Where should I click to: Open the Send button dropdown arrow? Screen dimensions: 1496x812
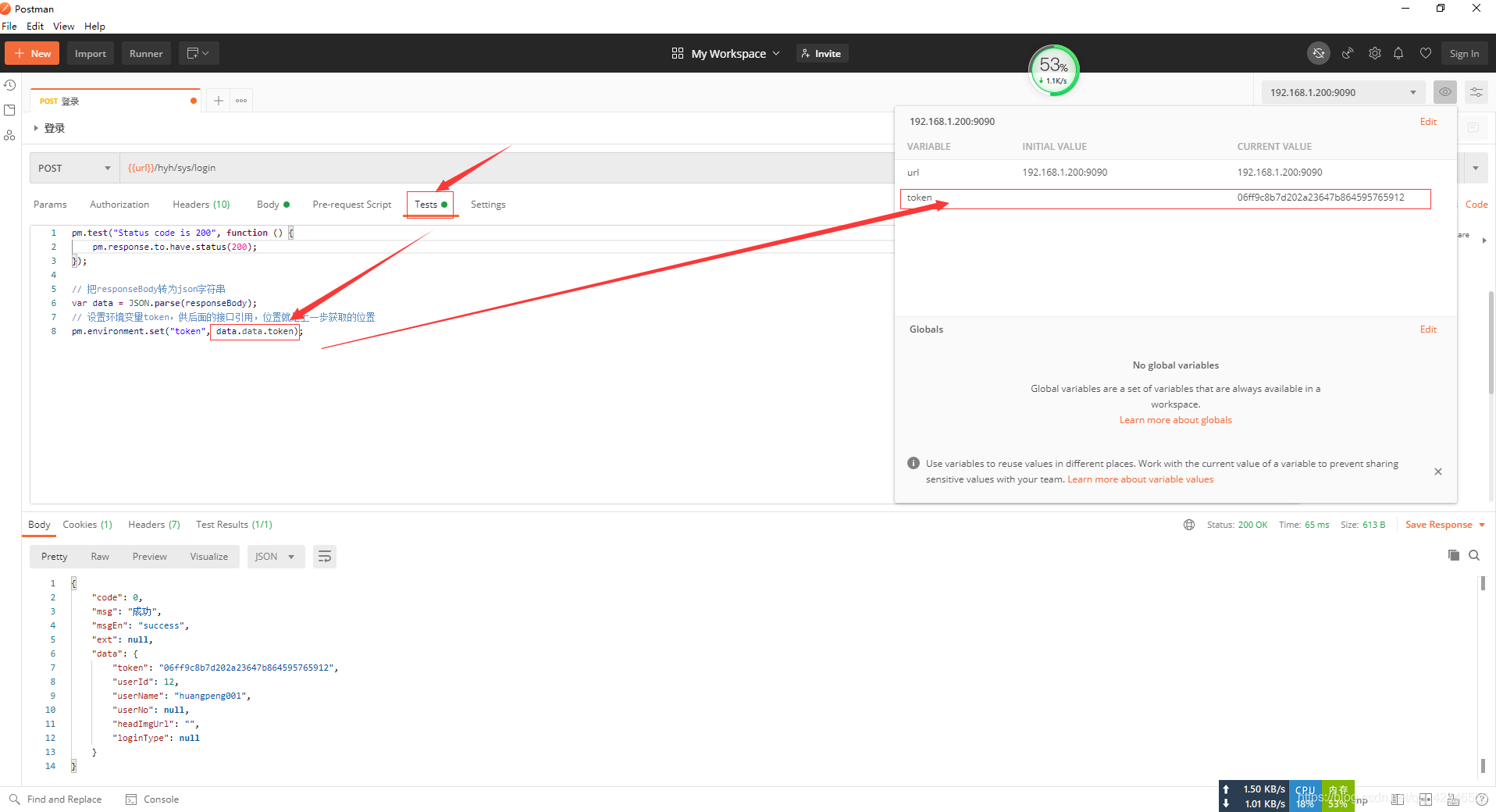click(1475, 168)
